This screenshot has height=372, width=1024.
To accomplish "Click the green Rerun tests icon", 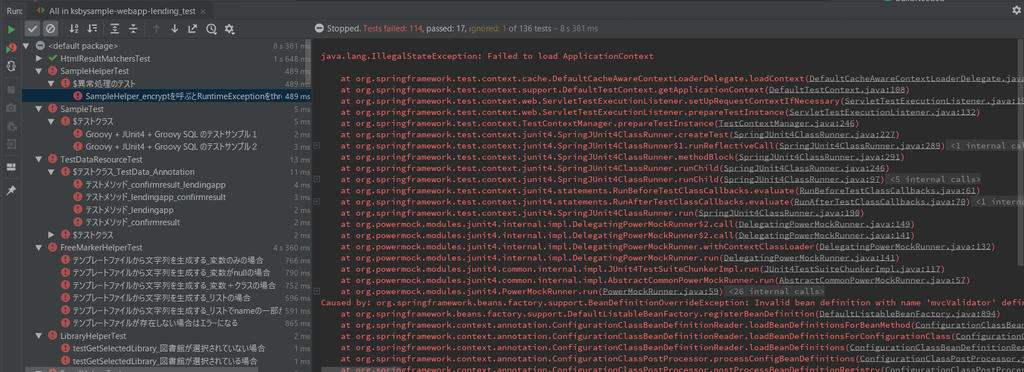I will 11,29.
